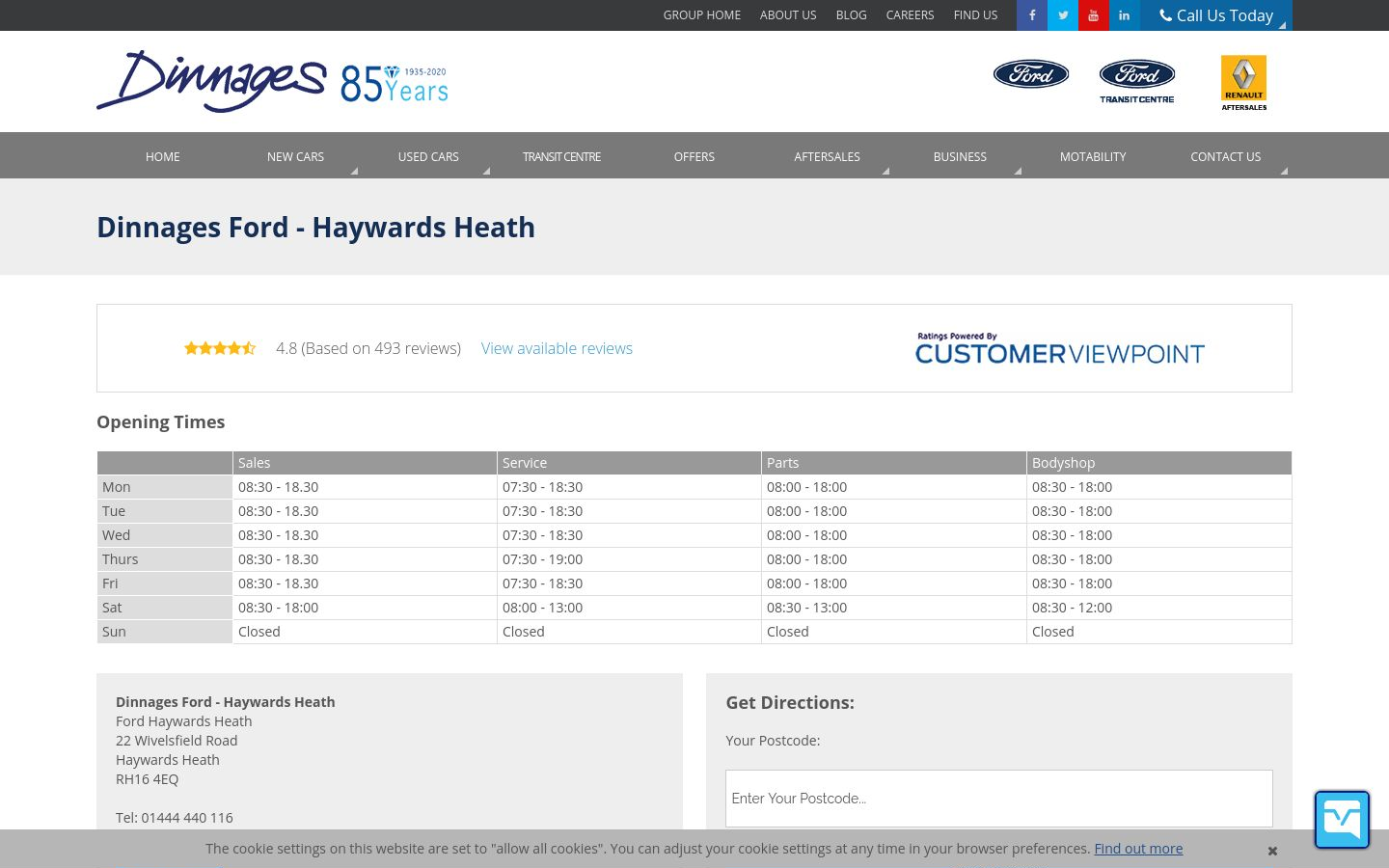
Task: Click the RH16 4EQ postcode text
Action: [x=147, y=779]
